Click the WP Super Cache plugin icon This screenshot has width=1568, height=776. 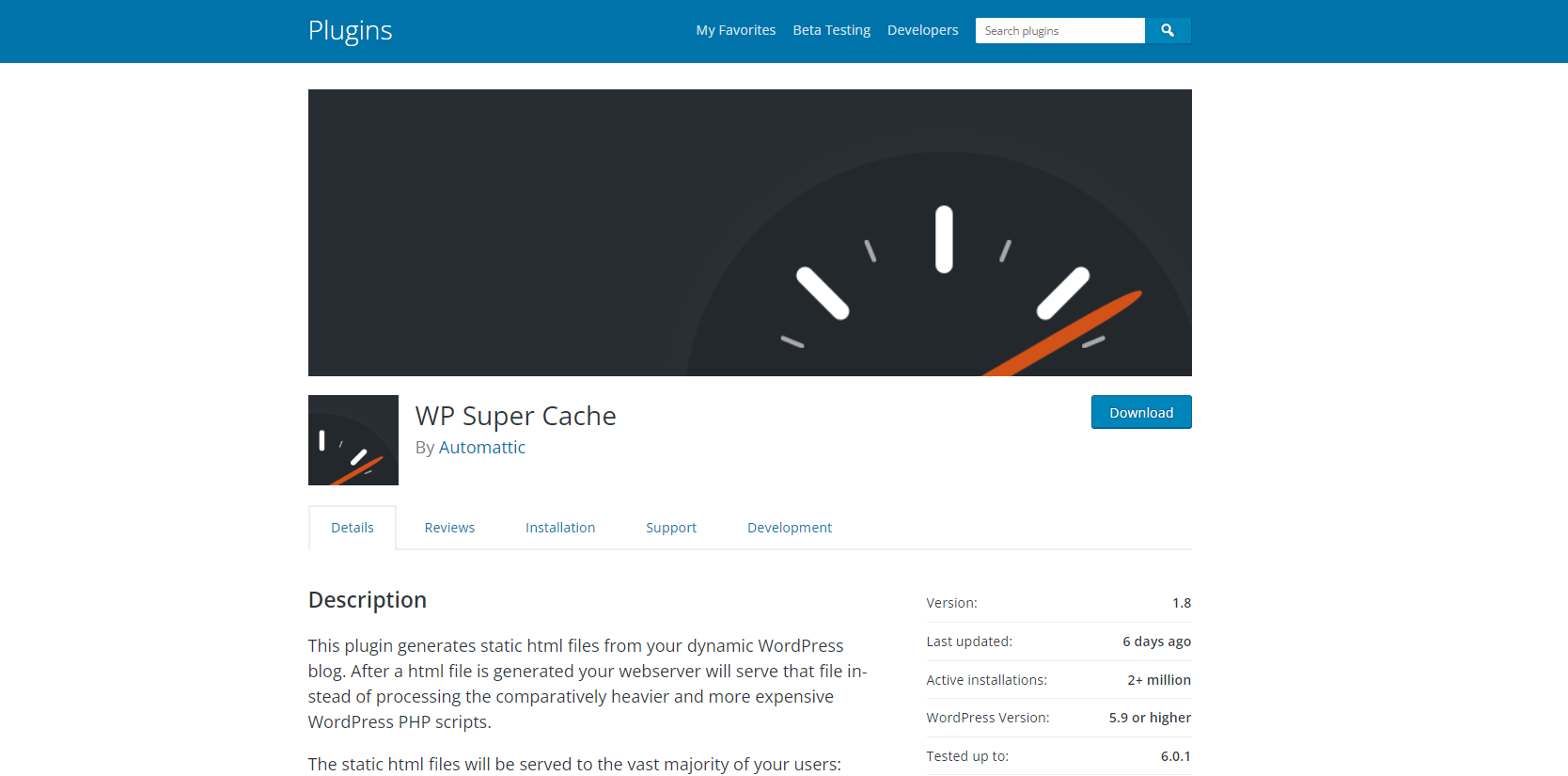click(x=353, y=440)
